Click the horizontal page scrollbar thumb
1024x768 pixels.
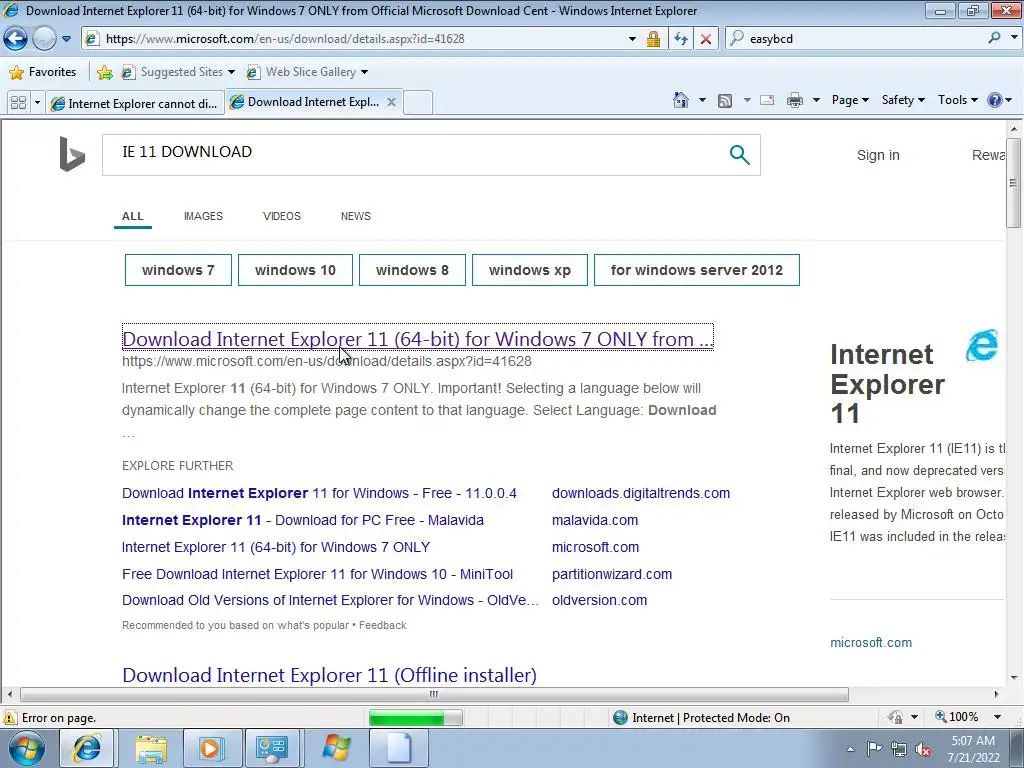point(434,694)
